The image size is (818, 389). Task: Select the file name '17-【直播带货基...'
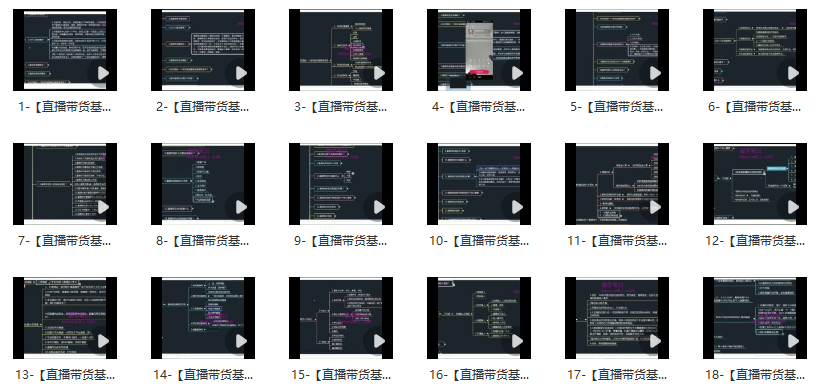click(617, 375)
